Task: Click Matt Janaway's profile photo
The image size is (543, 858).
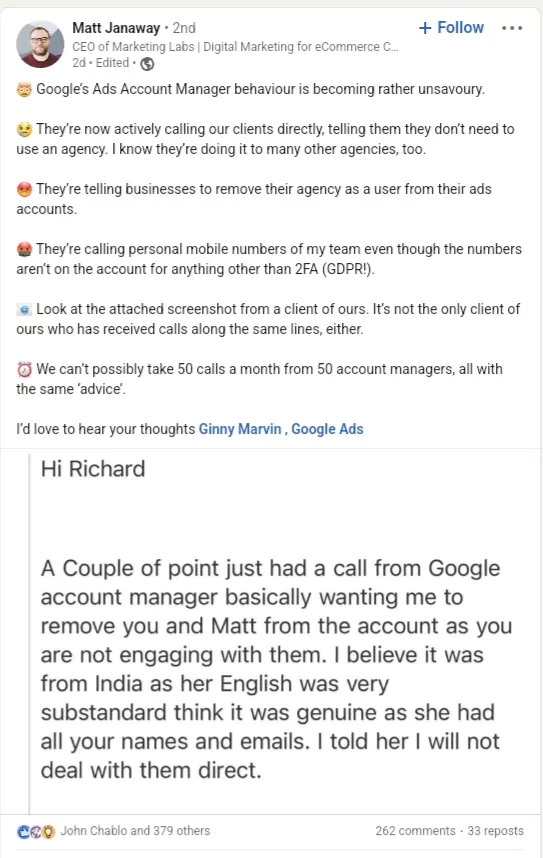Action: click(x=40, y=44)
